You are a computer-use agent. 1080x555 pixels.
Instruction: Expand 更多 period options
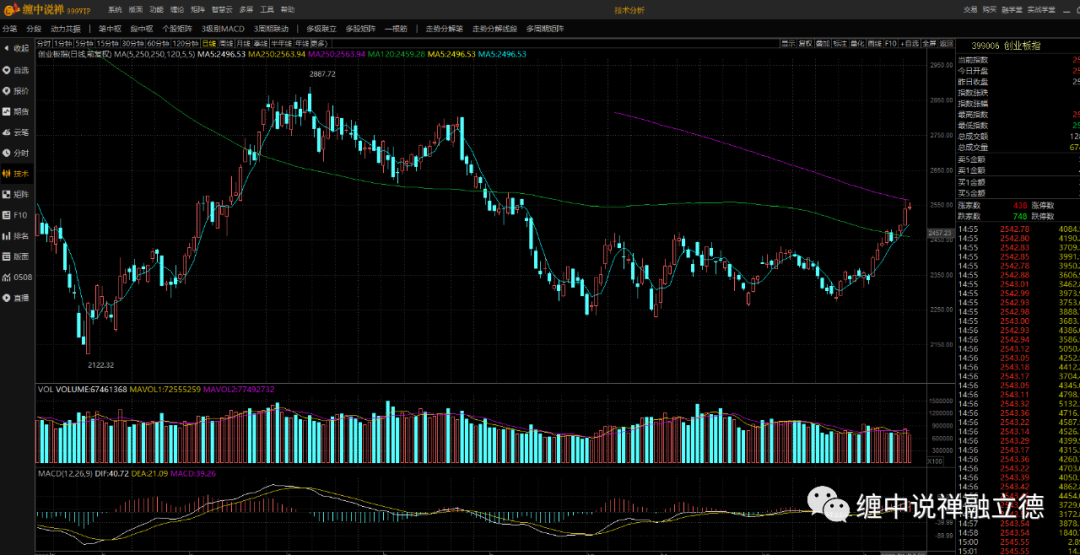318,43
